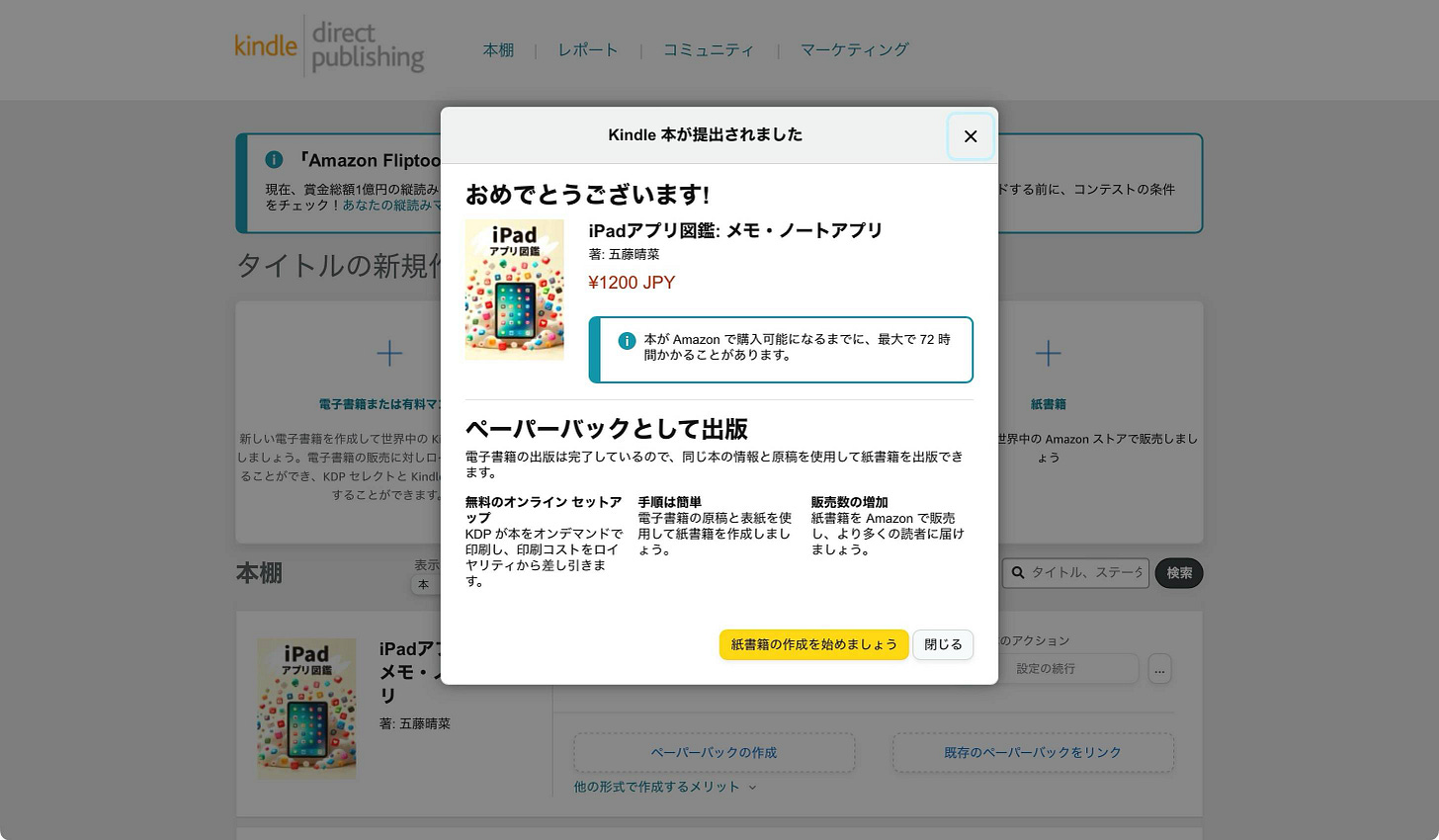Screen dimensions: 1439x840
Task: Open the コミュニティ navigation tab
Action: point(708,49)
